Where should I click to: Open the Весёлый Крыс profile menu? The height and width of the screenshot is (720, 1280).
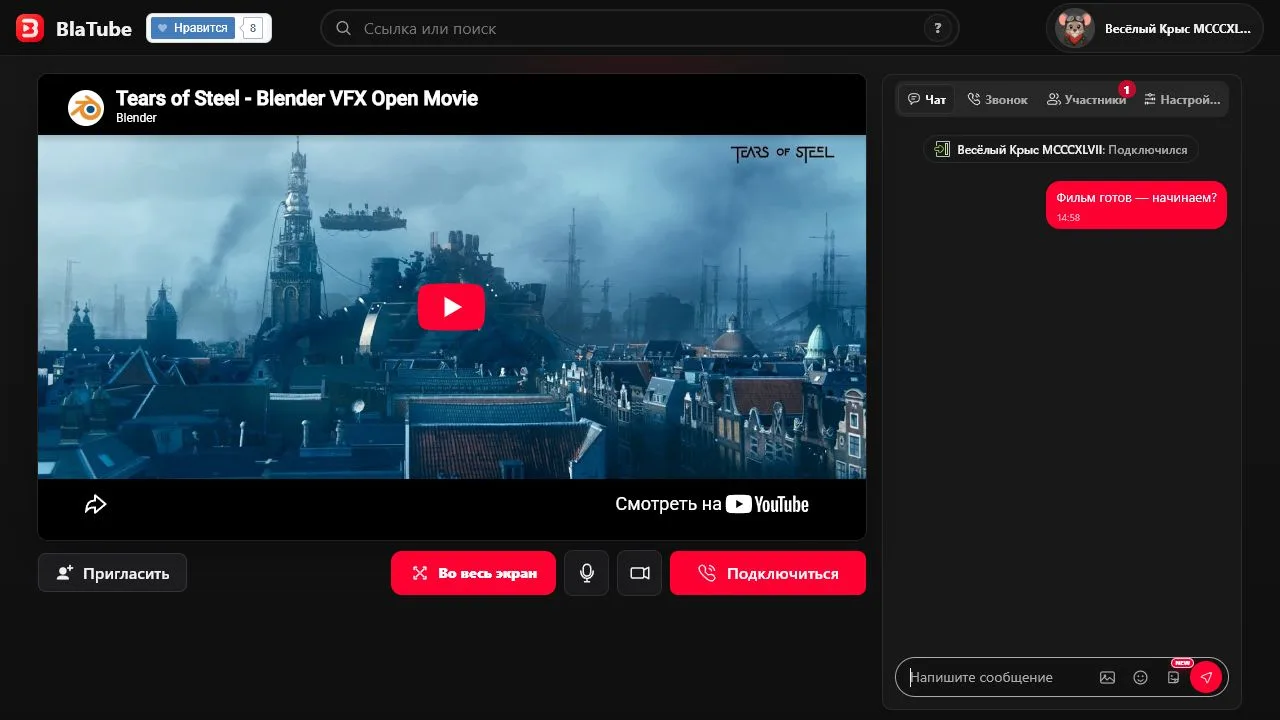click(x=1154, y=28)
